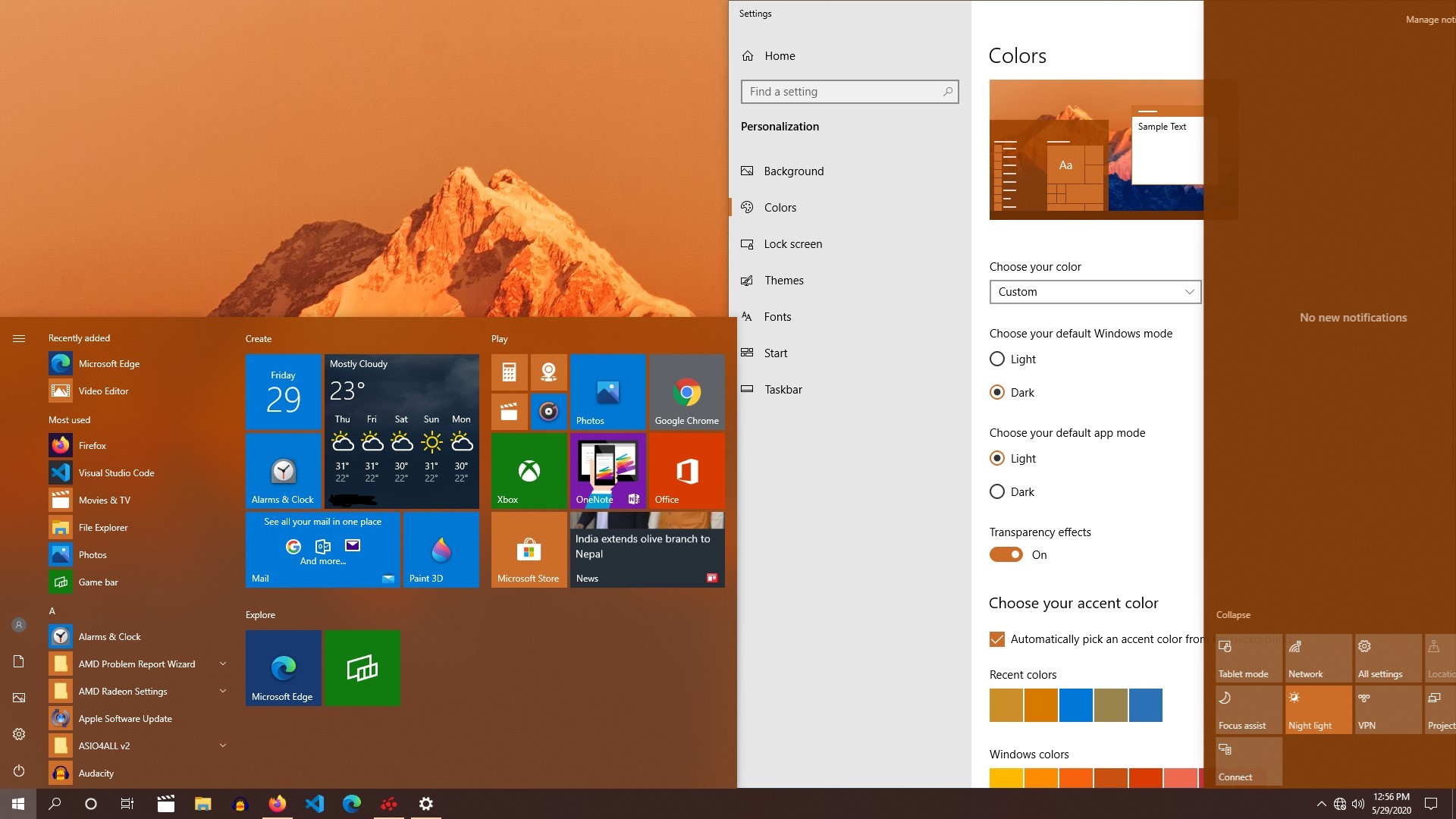This screenshot has width=1456, height=819.
Task: Open the Choose your color dropdown
Action: tap(1094, 292)
